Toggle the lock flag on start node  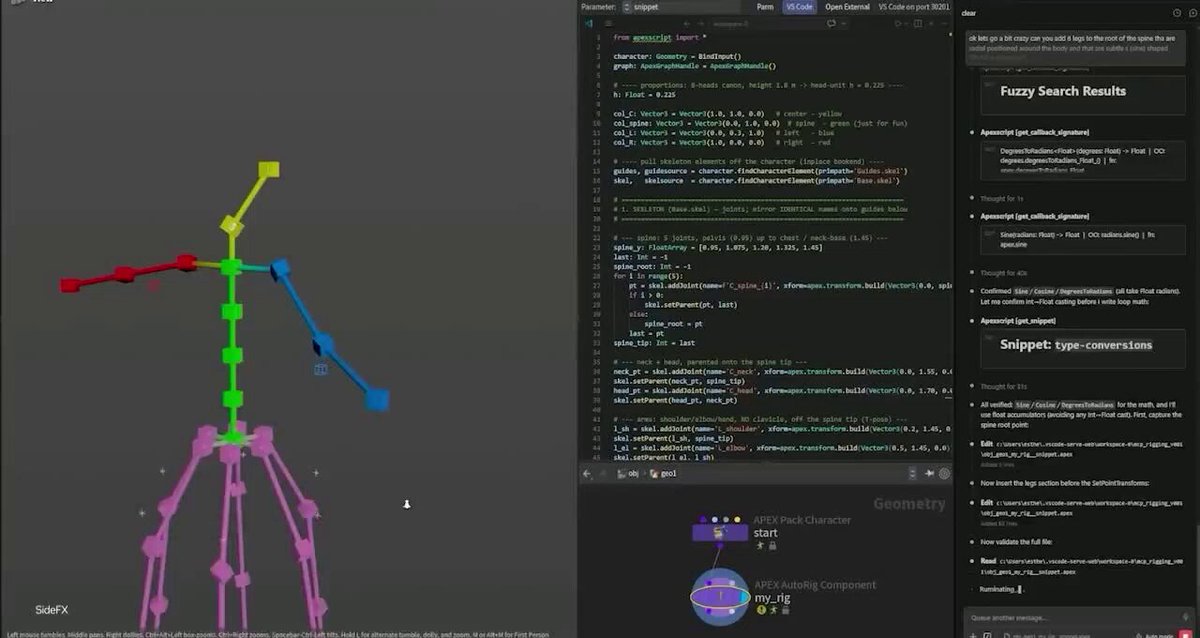772,546
